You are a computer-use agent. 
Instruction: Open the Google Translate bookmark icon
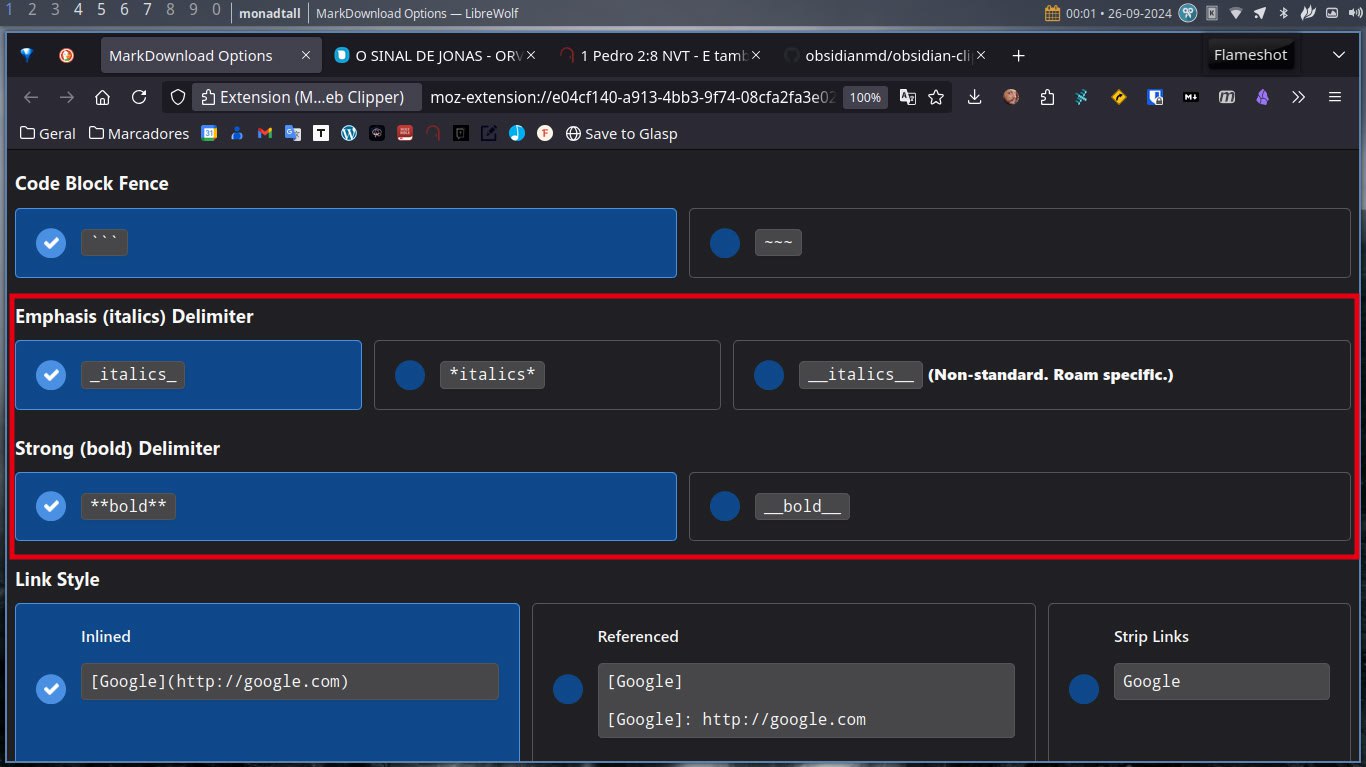[293, 133]
